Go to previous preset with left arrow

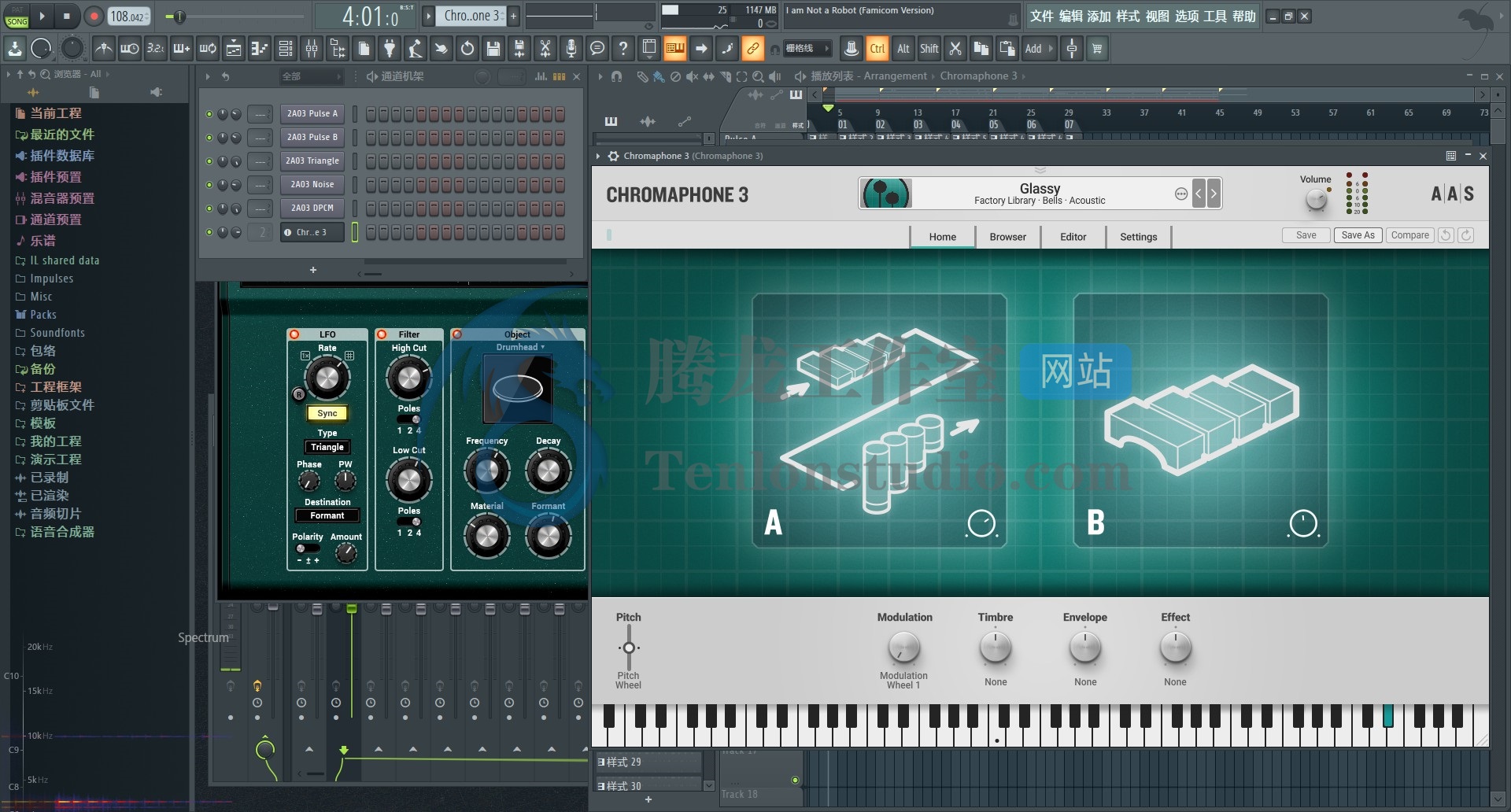(x=1199, y=194)
